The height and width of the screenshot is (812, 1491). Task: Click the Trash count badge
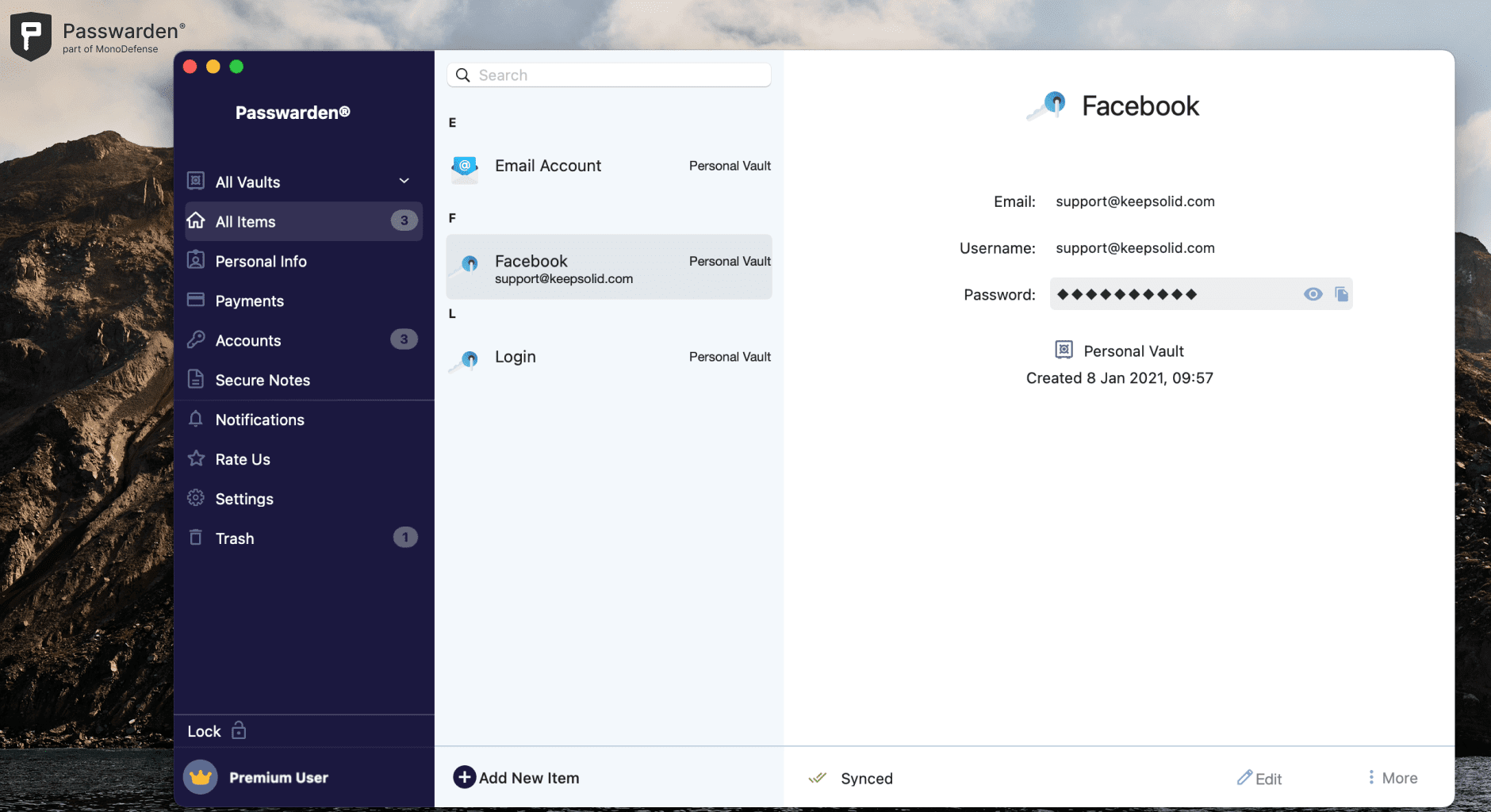405,538
